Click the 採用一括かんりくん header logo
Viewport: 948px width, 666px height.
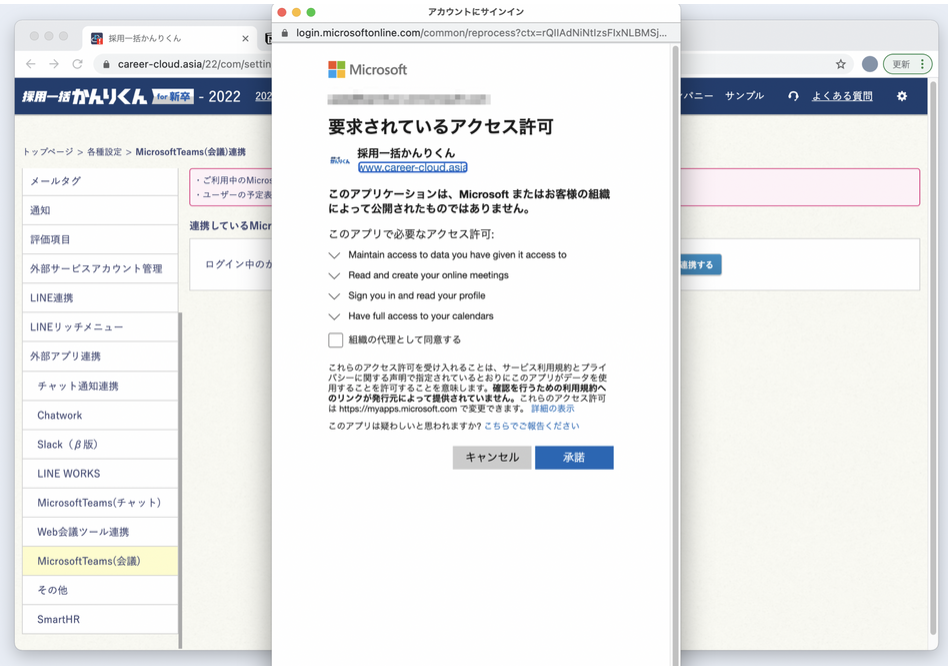[x=108, y=96]
